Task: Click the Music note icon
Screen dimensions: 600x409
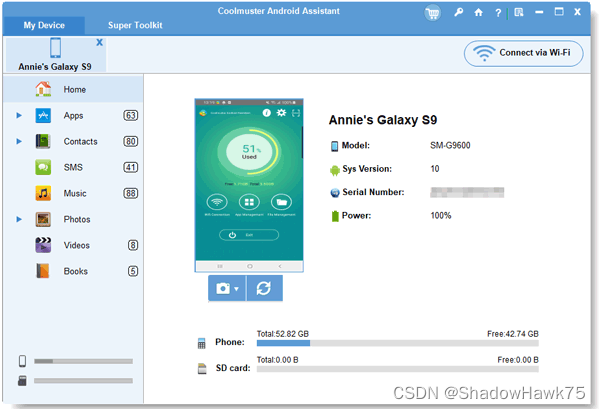Action: click(x=43, y=193)
